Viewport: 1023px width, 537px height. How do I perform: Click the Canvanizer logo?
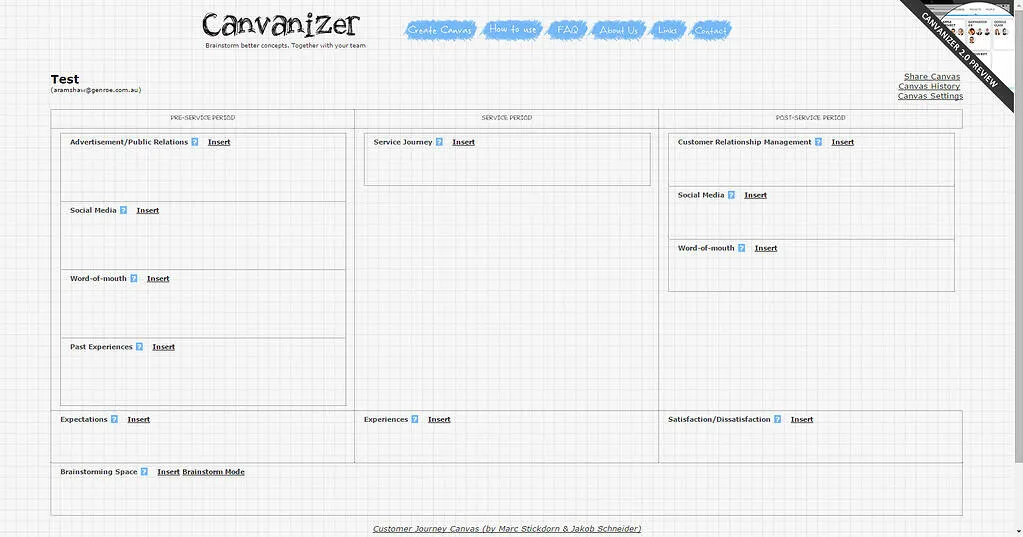(x=281, y=26)
